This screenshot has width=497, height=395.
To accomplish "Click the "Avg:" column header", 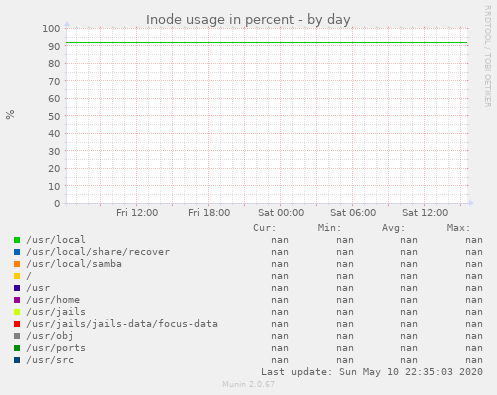I will click(x=393, y=228).
